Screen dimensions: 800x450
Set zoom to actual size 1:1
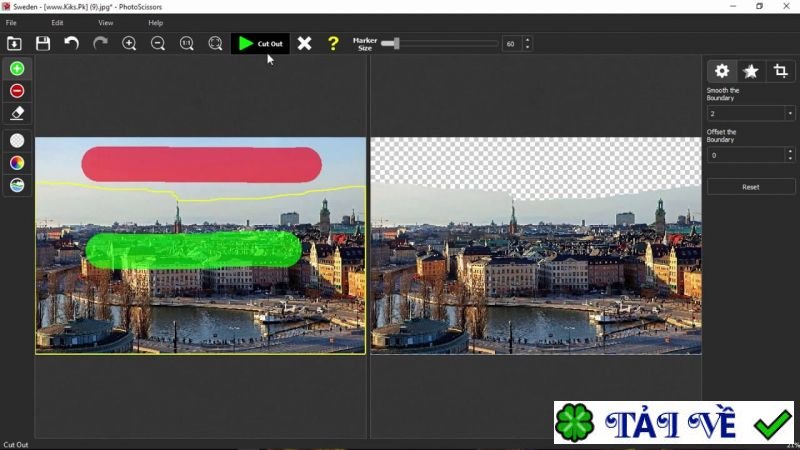pyautogui.click(x=187, y=43)
